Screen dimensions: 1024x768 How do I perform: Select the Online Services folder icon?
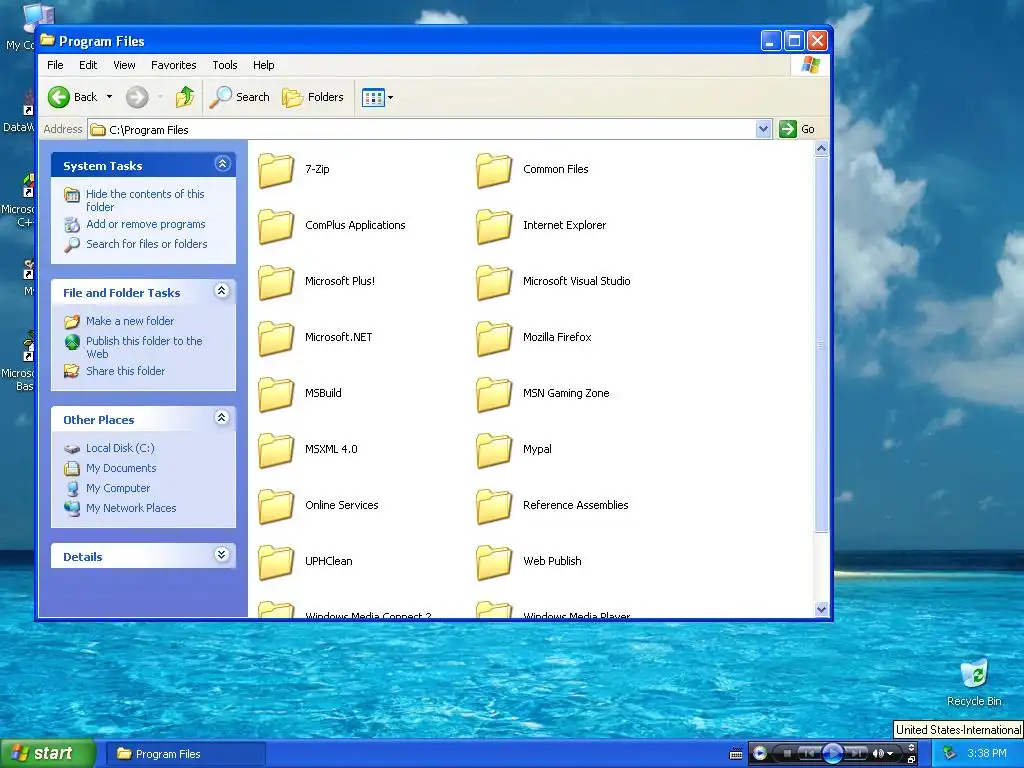click(276, 506)
